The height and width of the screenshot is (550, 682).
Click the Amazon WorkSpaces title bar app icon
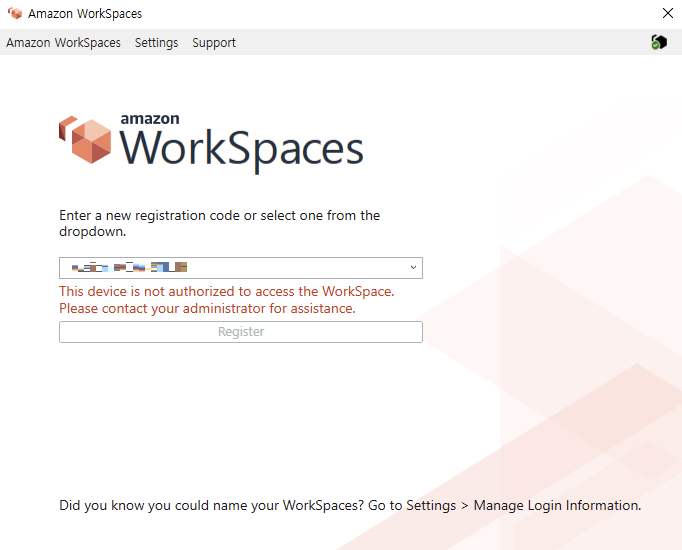coord(15,13)
